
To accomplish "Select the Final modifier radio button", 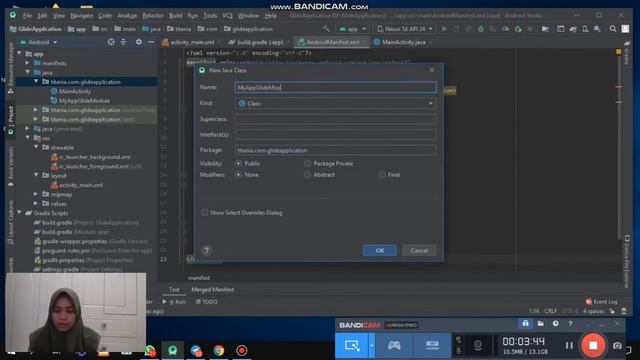I will click(x=382, y=175).
